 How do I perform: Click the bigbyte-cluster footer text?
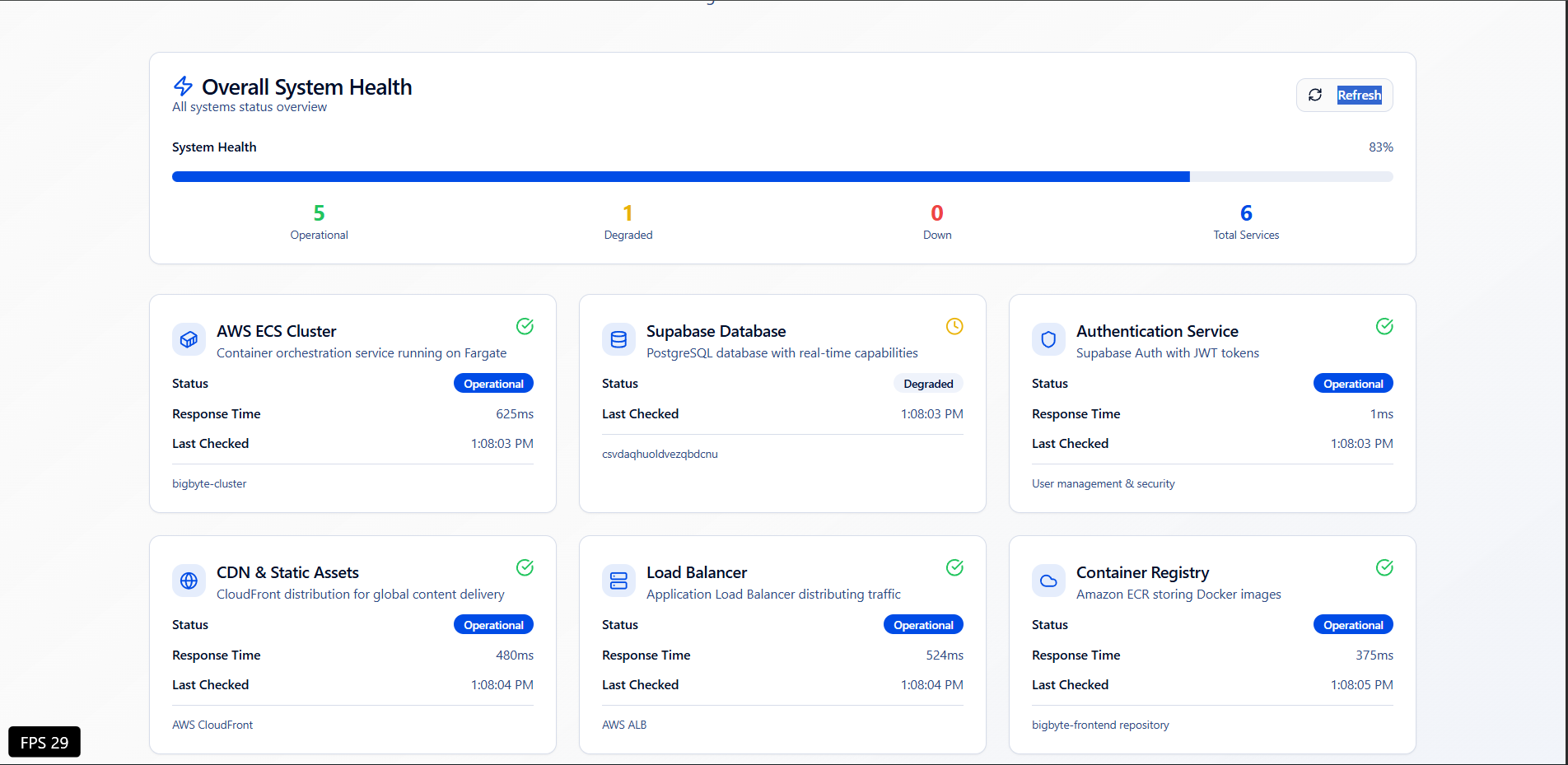tap(209, 484)
